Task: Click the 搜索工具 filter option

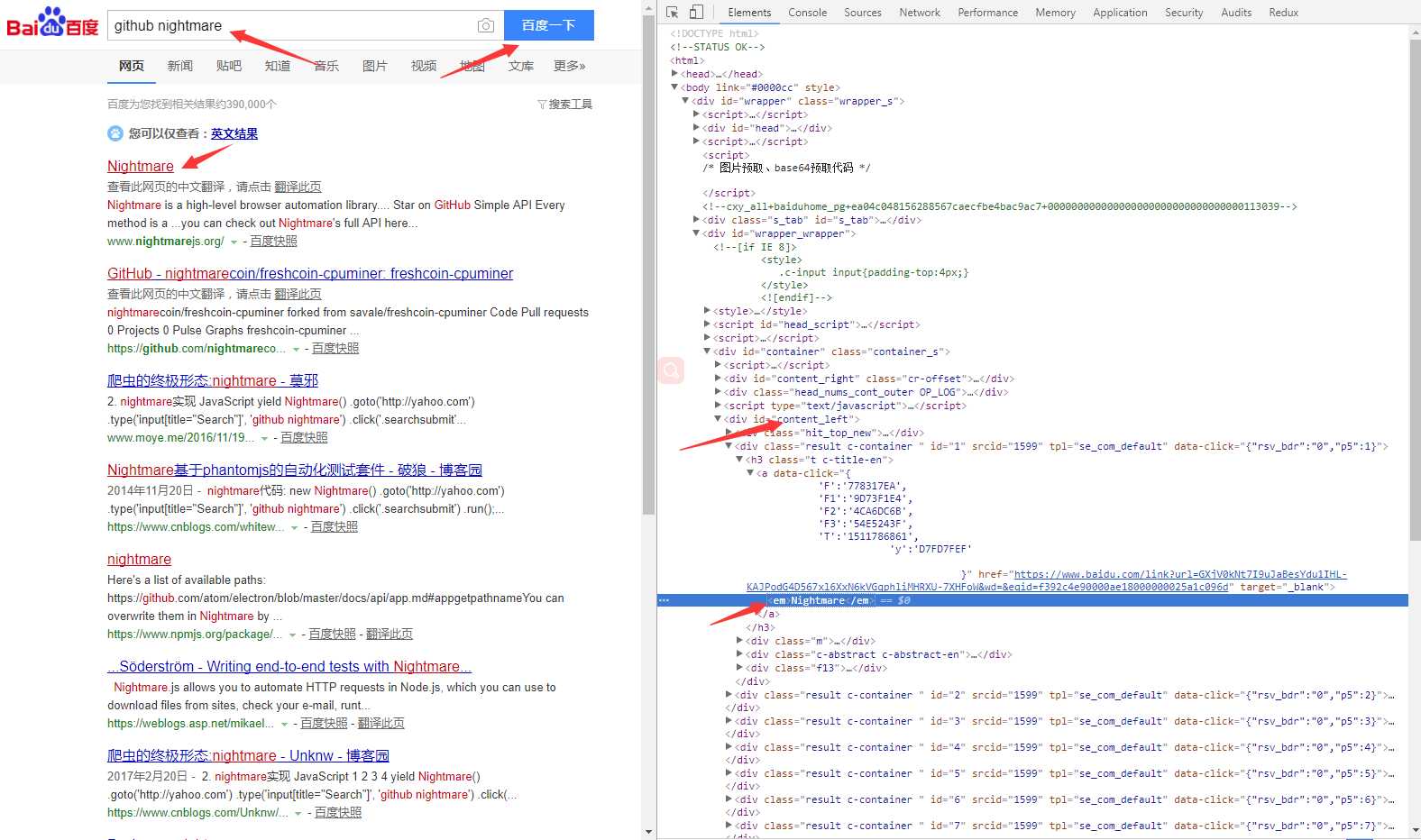Action: [565, 105]
